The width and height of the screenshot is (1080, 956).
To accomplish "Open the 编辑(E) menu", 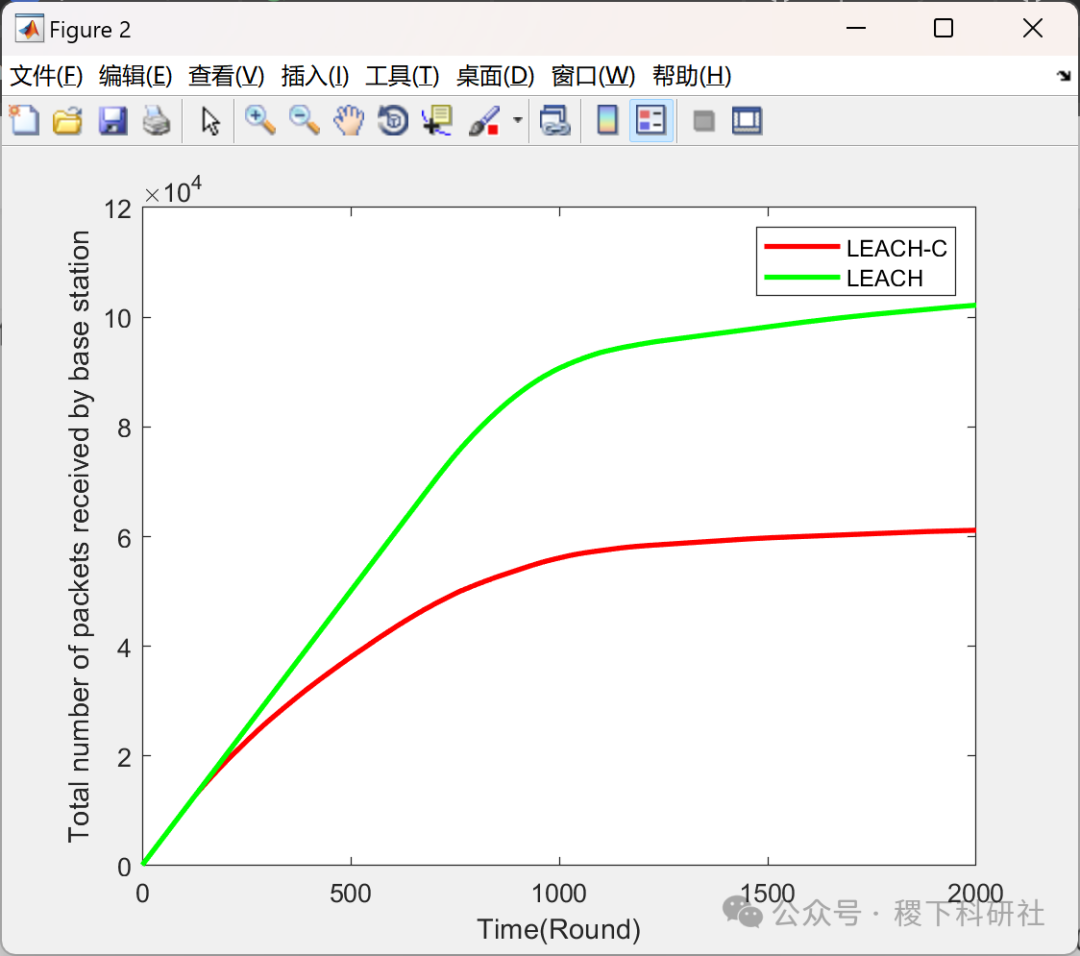I will pos(136,76).
